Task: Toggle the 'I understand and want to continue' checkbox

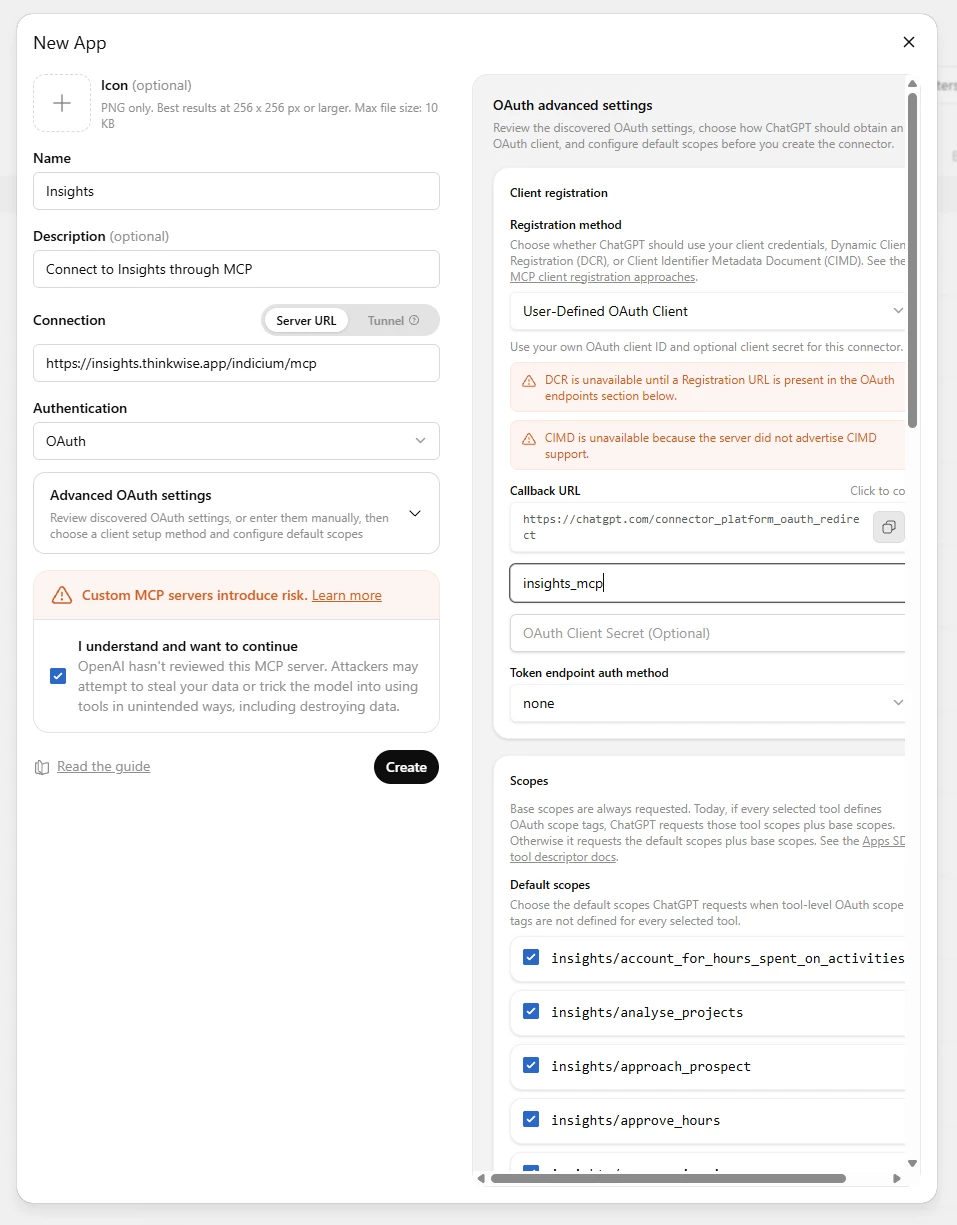Action: pos(58,676)
